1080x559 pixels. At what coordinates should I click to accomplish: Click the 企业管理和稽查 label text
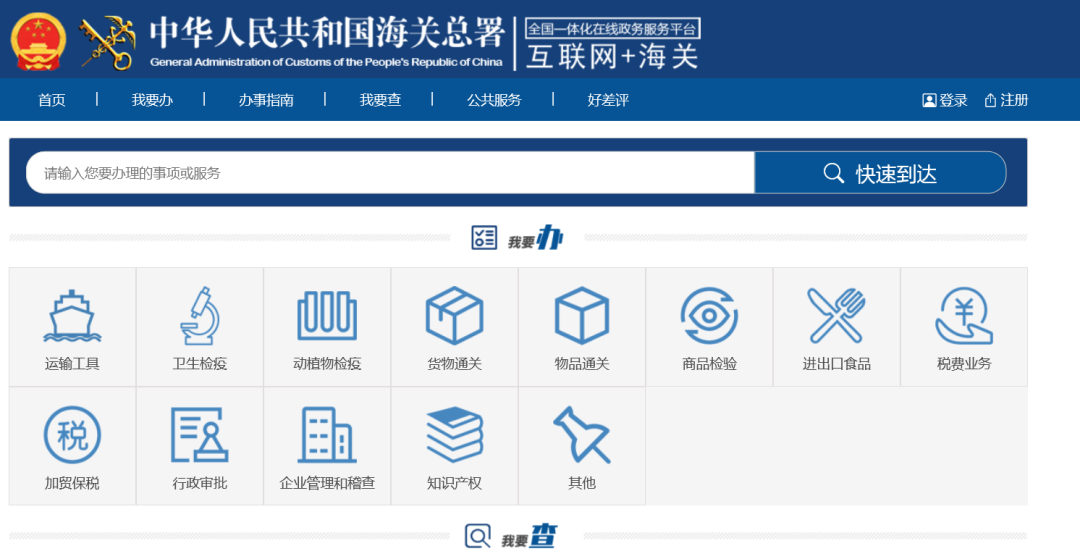click(x=327, y=483)
